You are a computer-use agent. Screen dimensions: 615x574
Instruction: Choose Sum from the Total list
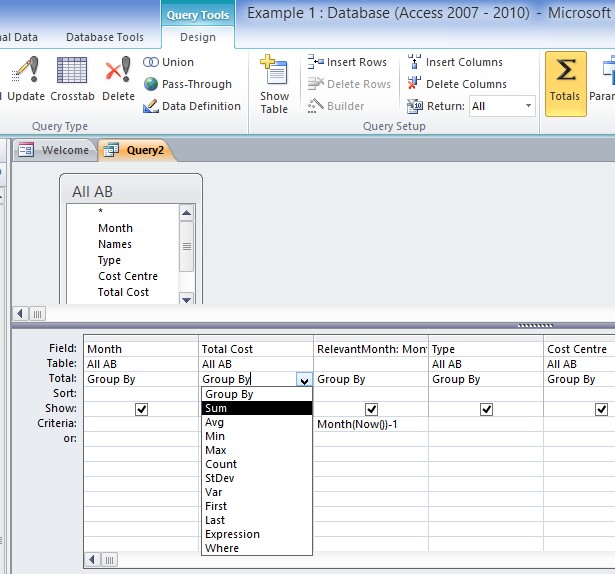pyautogui.click(x=257, y=408)
